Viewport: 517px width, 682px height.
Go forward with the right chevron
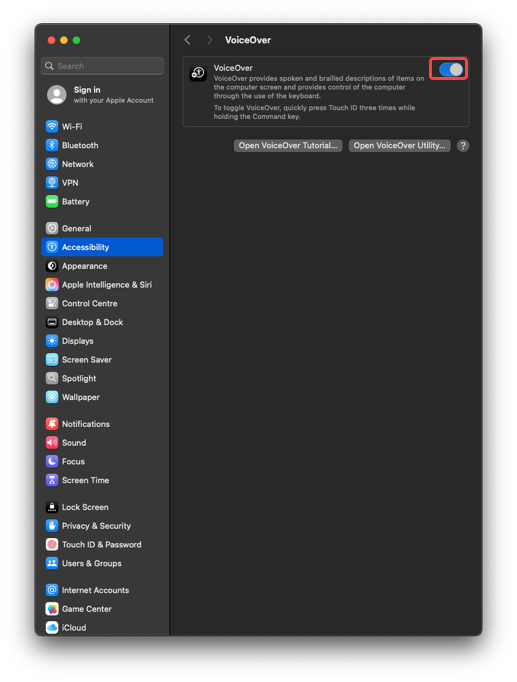[210, 40]
